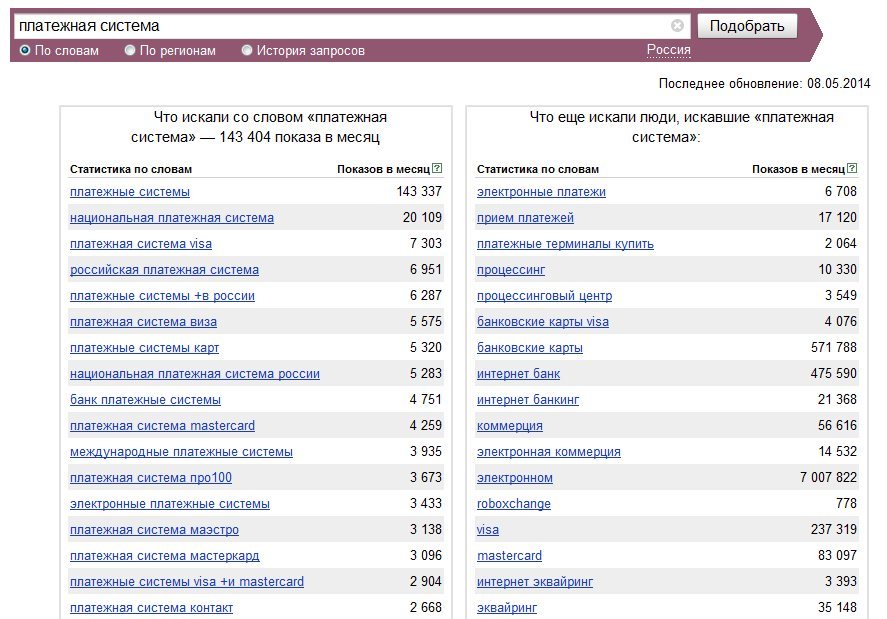Viewport: 887px width, 619px height.
Task: Open help icon beside right Показов в месяц
Action: [852, 168]
